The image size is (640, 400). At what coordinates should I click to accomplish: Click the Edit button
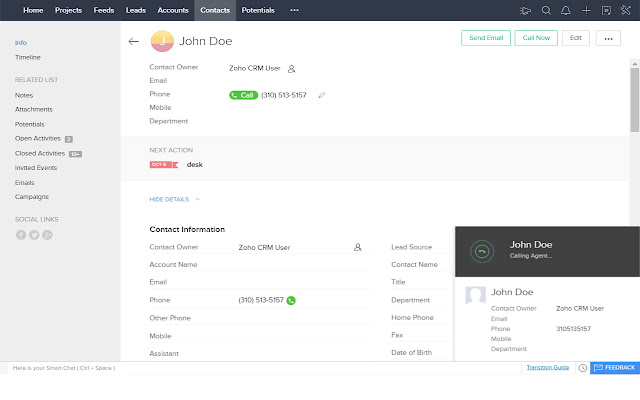point(576,38)
